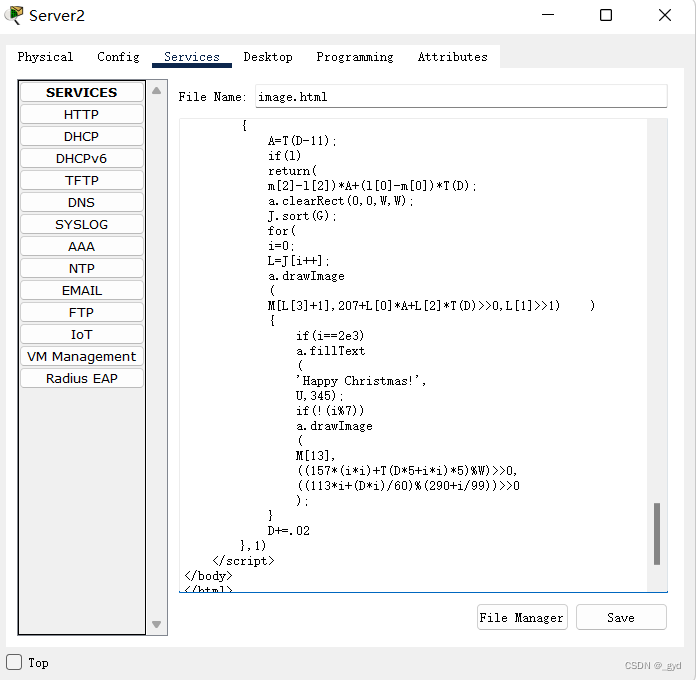
Task: Click the SERVICES header button
Action: [x=82, y=92]
